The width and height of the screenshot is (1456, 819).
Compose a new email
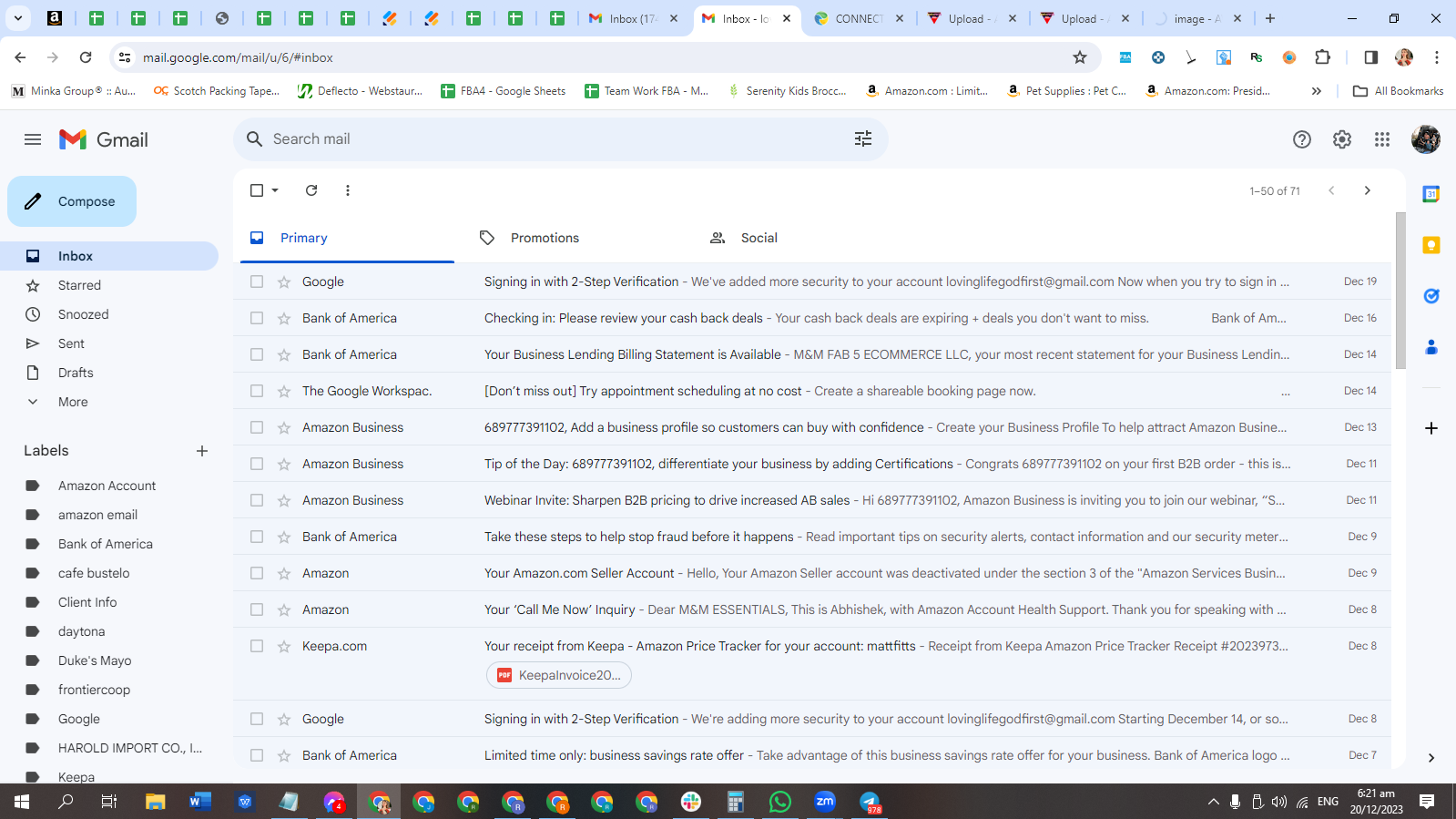(72, 201)
